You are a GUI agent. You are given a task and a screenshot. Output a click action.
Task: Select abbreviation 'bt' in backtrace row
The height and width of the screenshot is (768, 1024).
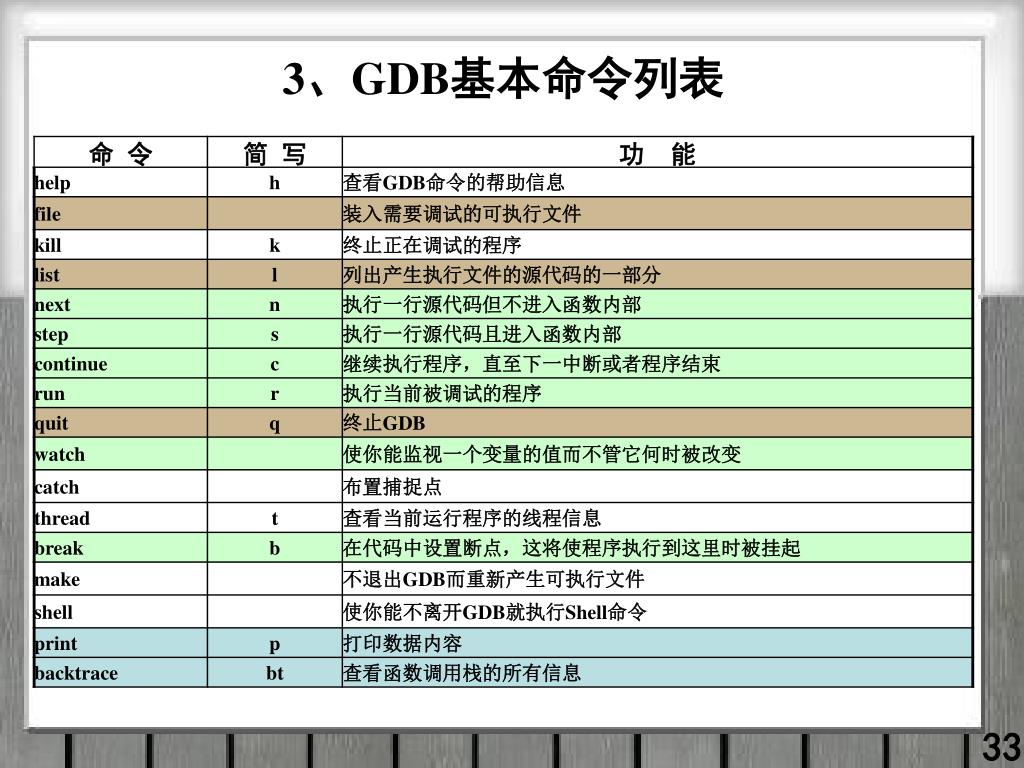pos(274,673)
